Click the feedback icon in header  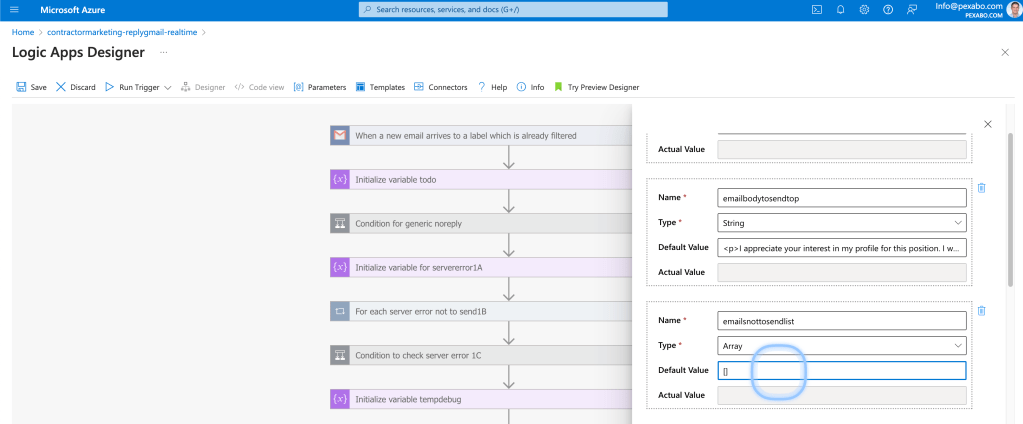(911, 10)
